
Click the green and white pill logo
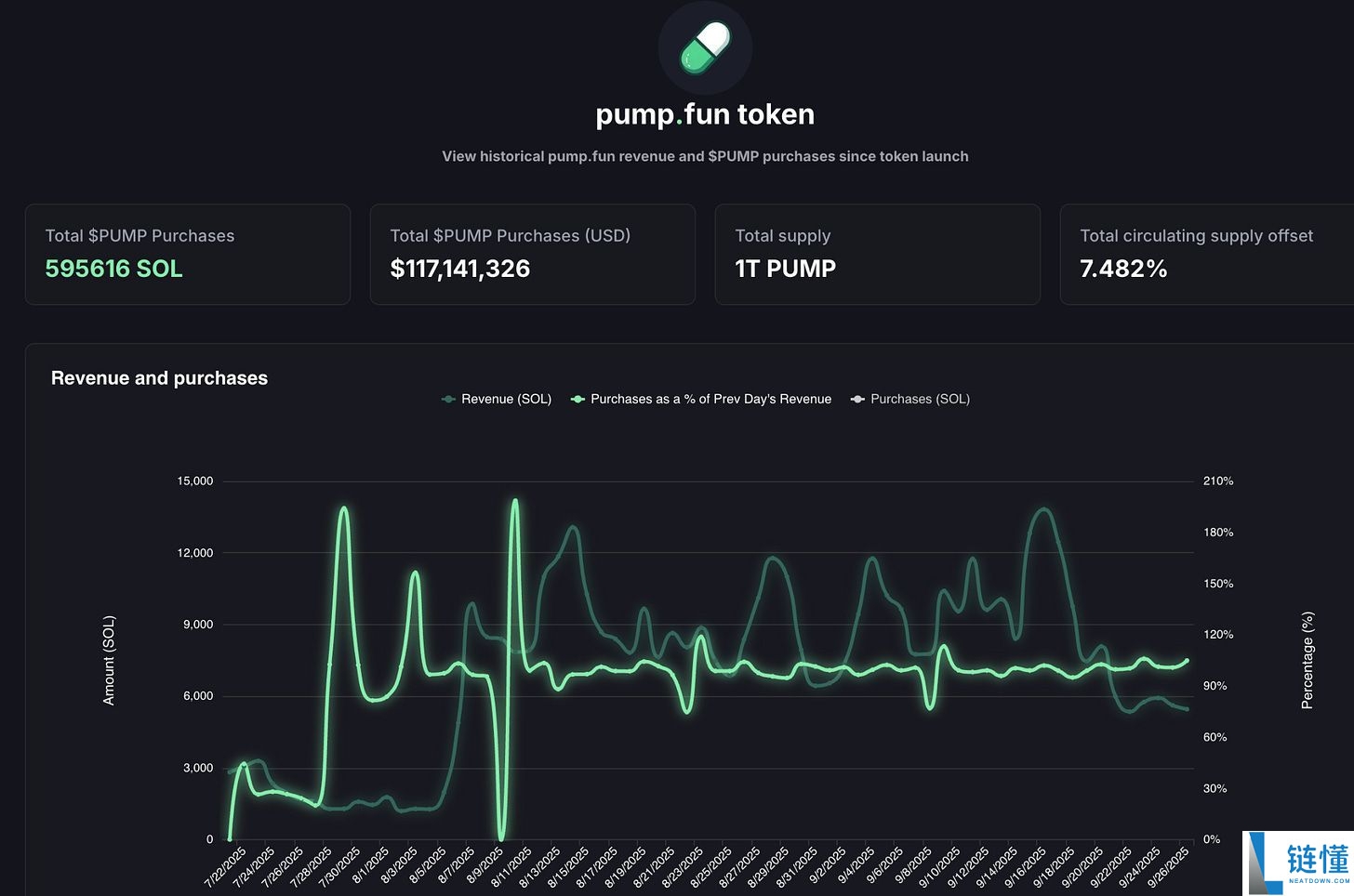click(705, 48)
